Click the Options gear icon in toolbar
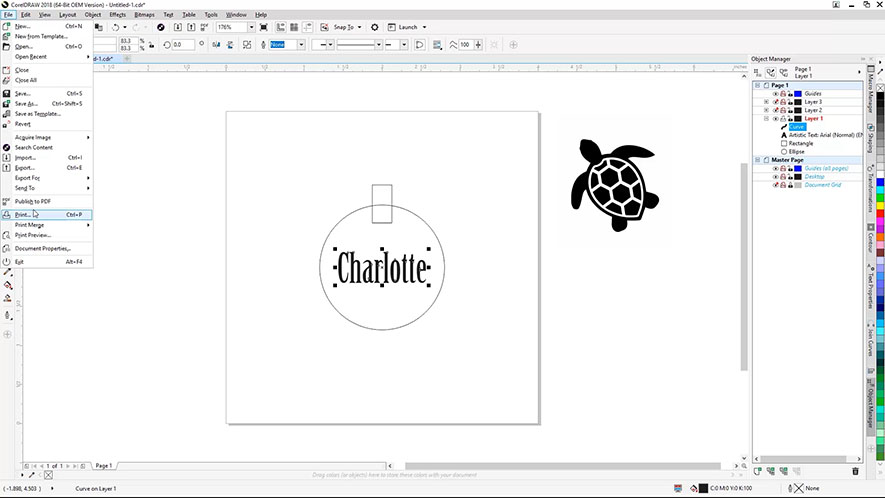The height and width of the screenshot is (498, 885). point(375,27)
